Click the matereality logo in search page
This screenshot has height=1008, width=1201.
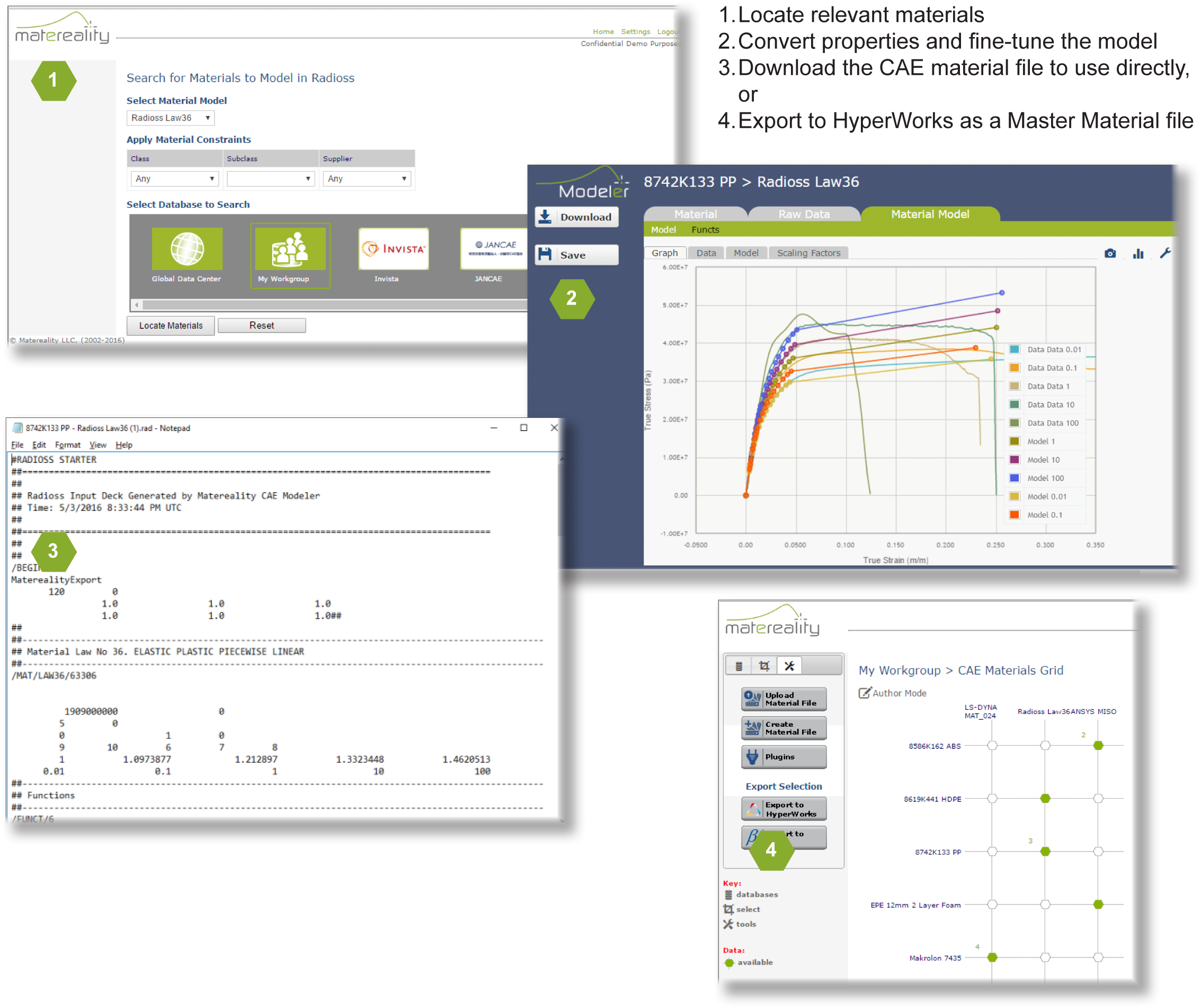tap(62, 29)
